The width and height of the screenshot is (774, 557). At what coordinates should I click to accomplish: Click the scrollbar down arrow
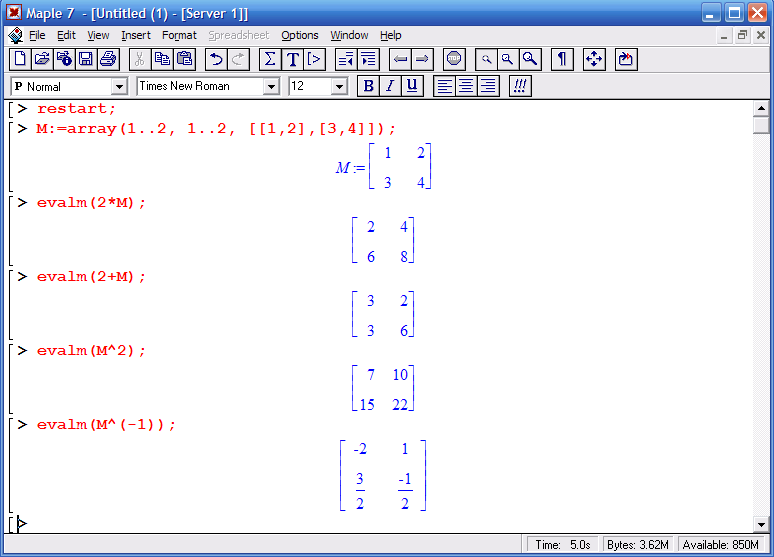click(x=761, y=524)
